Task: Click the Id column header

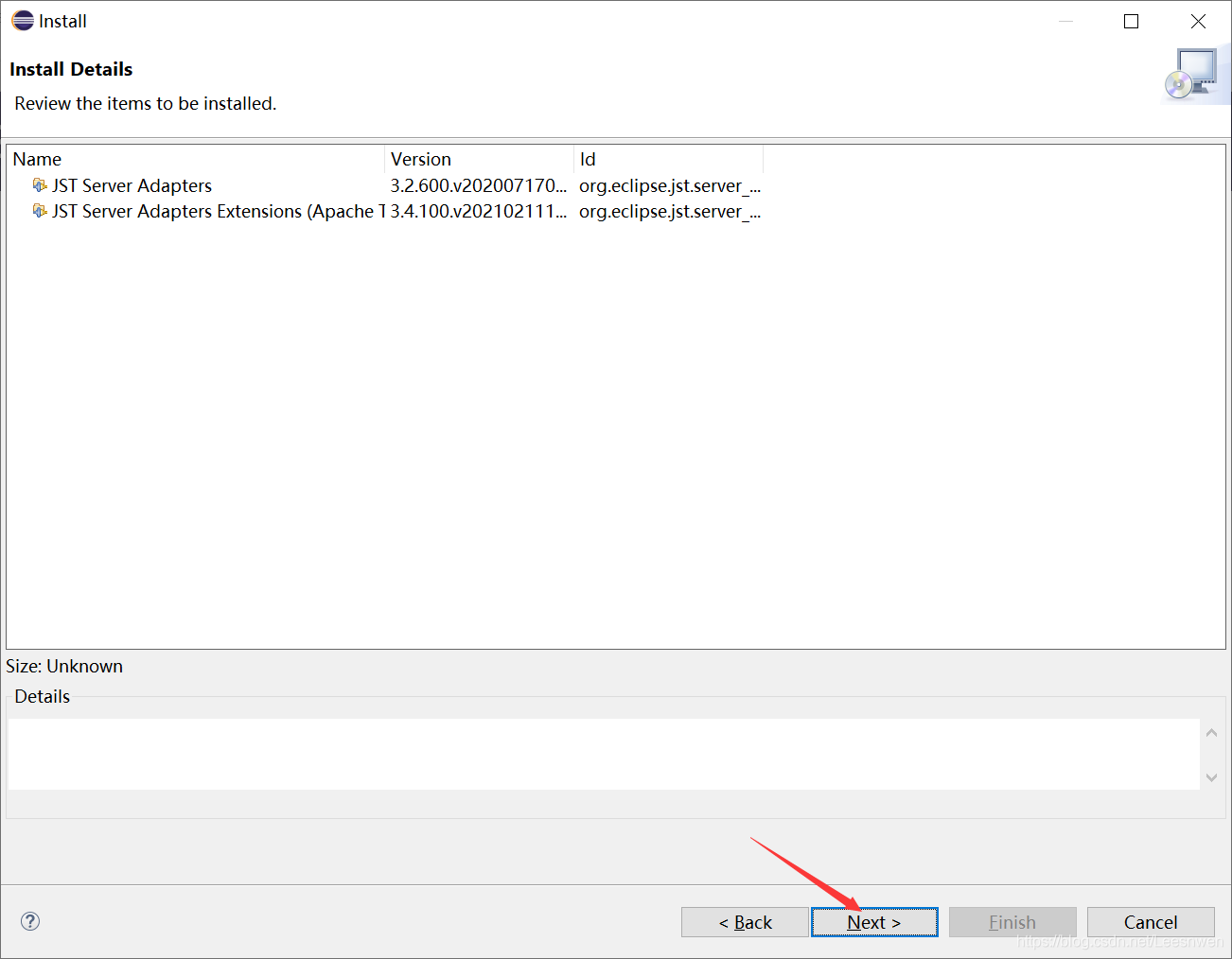Action: pos(669,159)
